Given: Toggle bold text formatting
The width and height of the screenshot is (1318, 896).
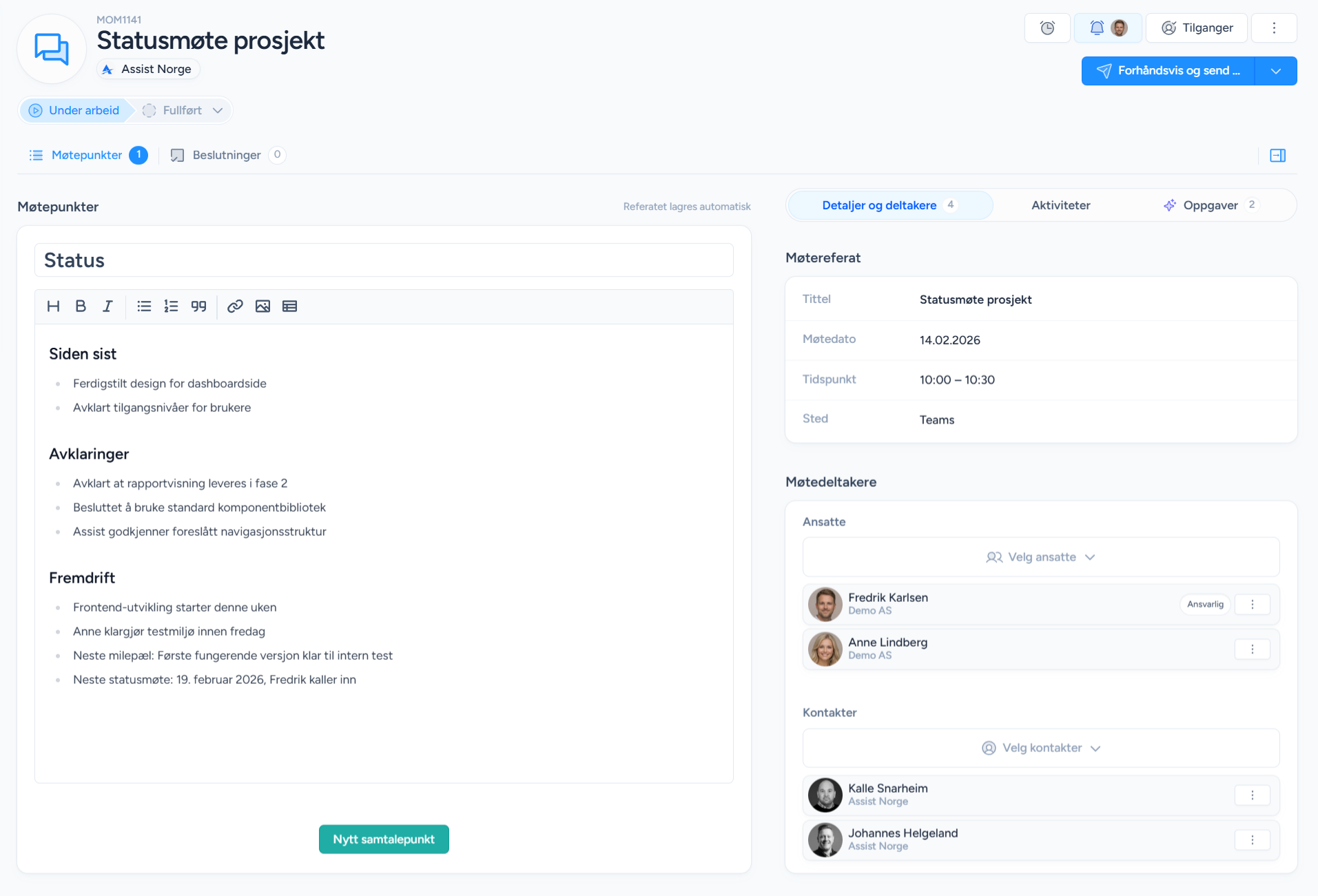Looking at the screenshot, I should [81, 306].
